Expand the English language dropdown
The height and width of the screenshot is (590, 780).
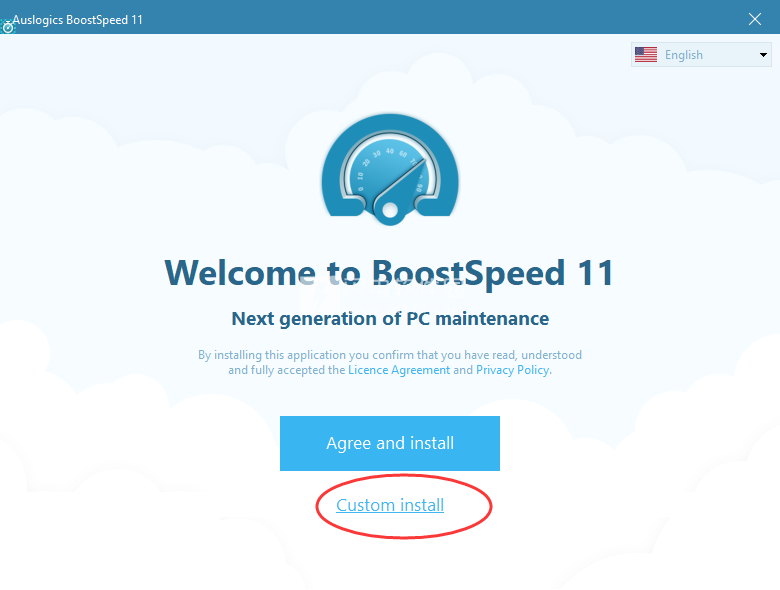click(x=701, y=55)
